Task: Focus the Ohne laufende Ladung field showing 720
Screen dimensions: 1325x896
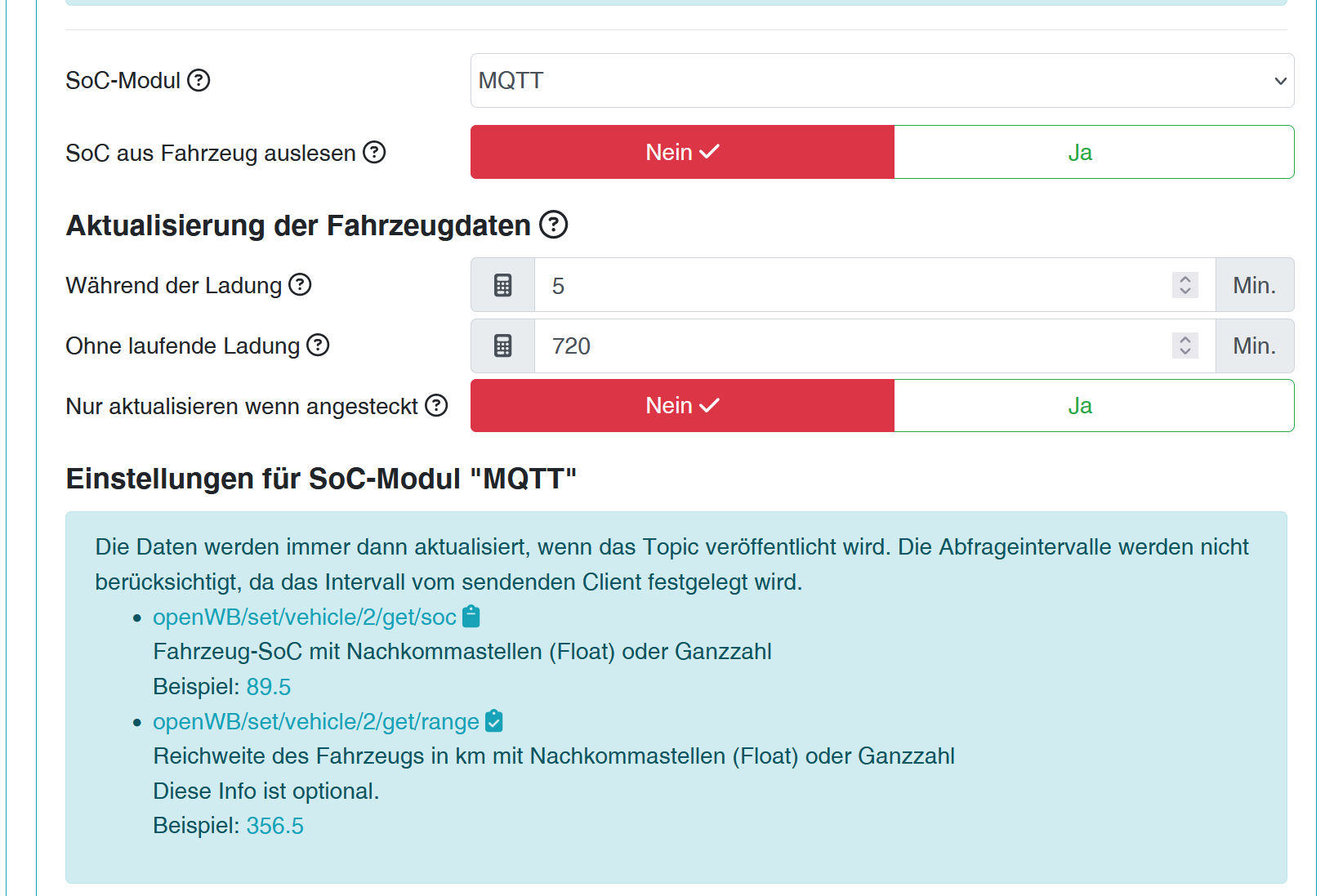Action: [x=875, y=345]
